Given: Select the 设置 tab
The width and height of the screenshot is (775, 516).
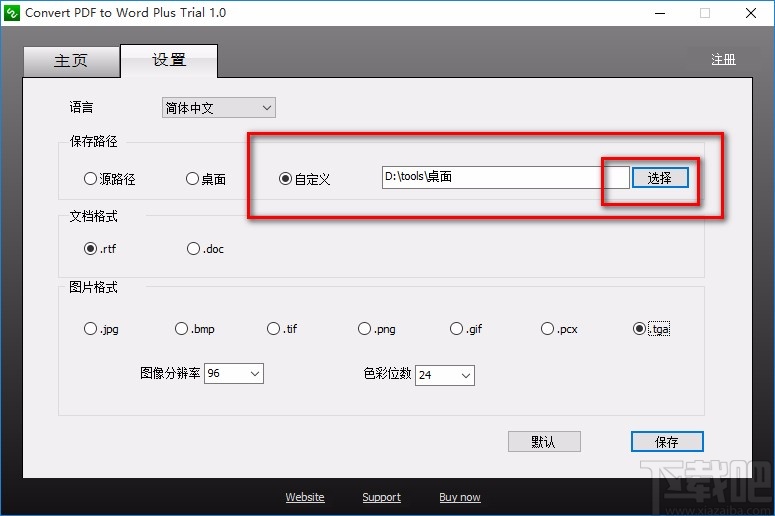Looking at the screenshot, I should [x=169, y=60].
